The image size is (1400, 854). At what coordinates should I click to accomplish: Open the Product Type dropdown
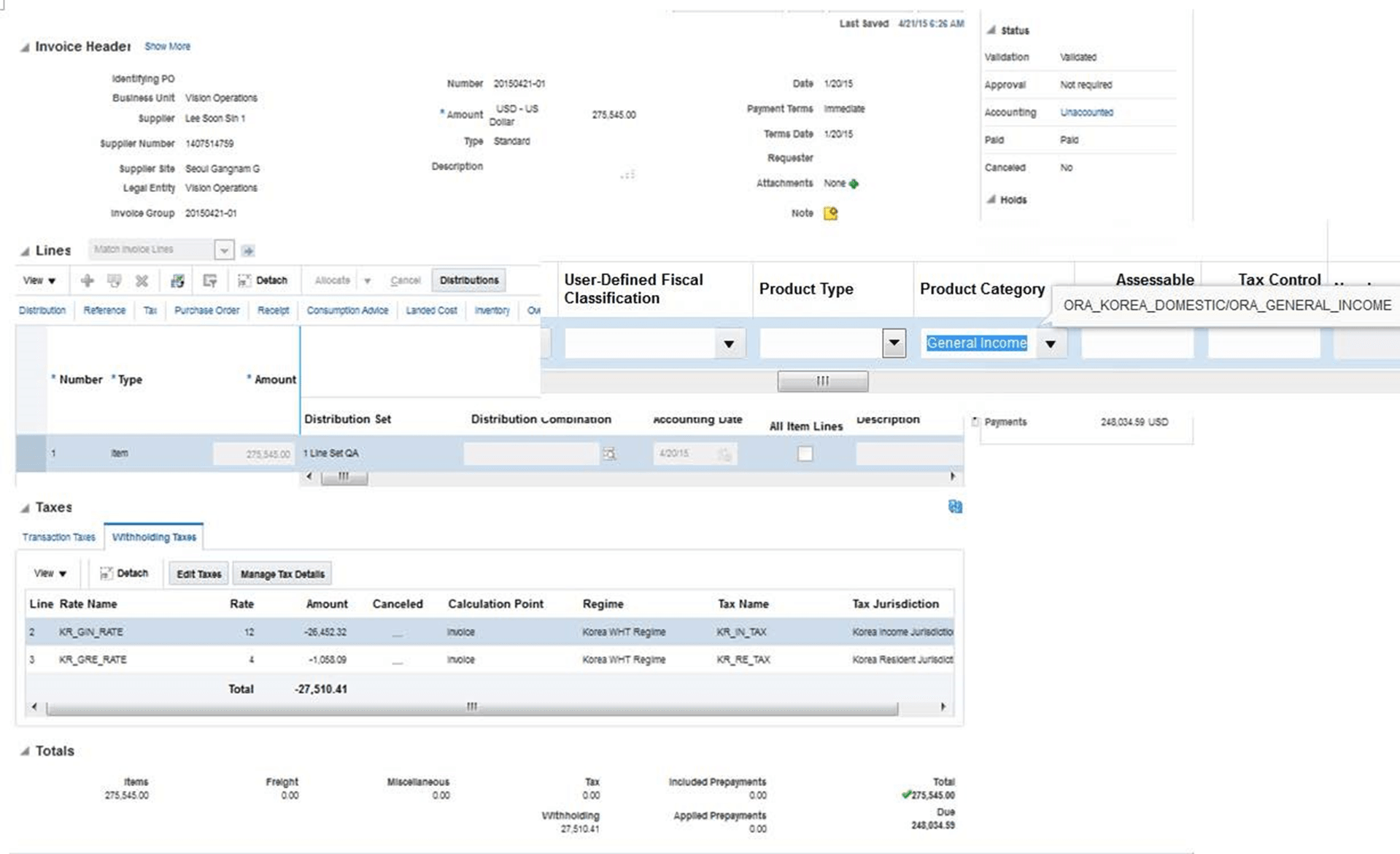click(x=894, y=343)
